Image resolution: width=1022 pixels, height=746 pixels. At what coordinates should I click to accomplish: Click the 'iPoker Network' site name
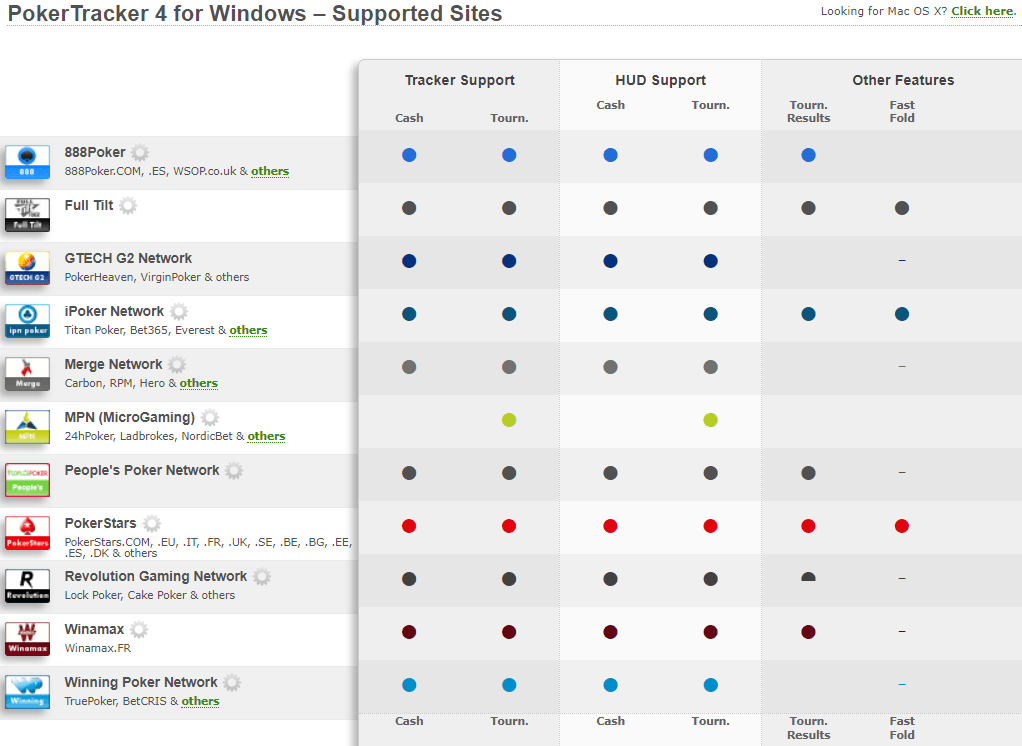click(x=114, y=311)
